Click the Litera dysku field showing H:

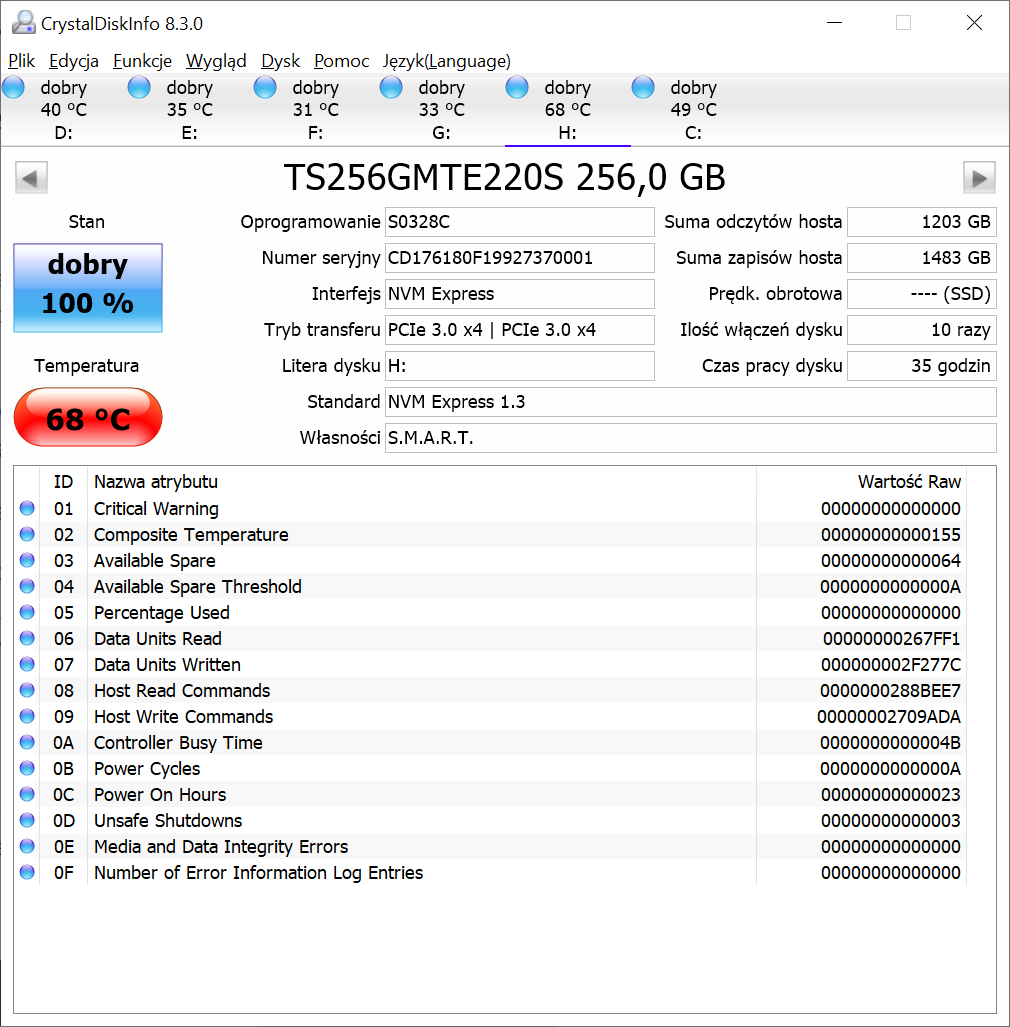pos(519,366)
